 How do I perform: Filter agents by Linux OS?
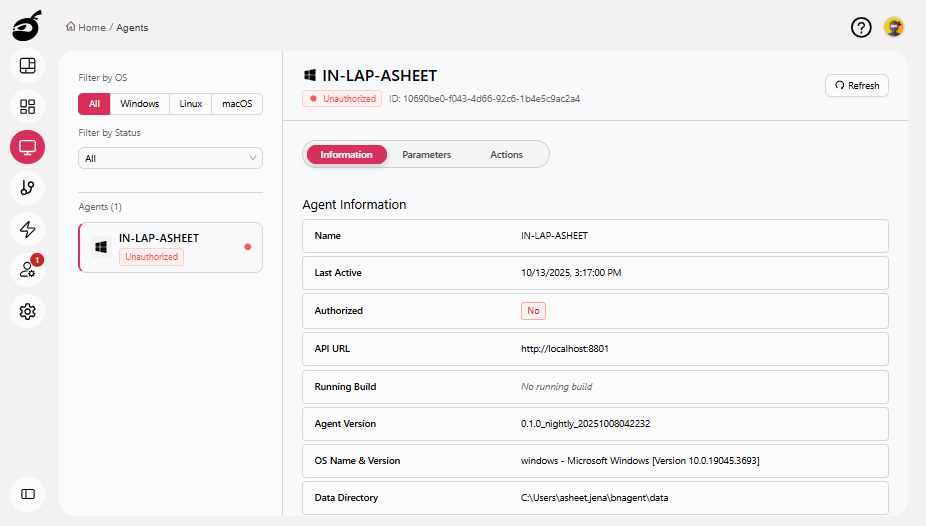coord(191,104)
